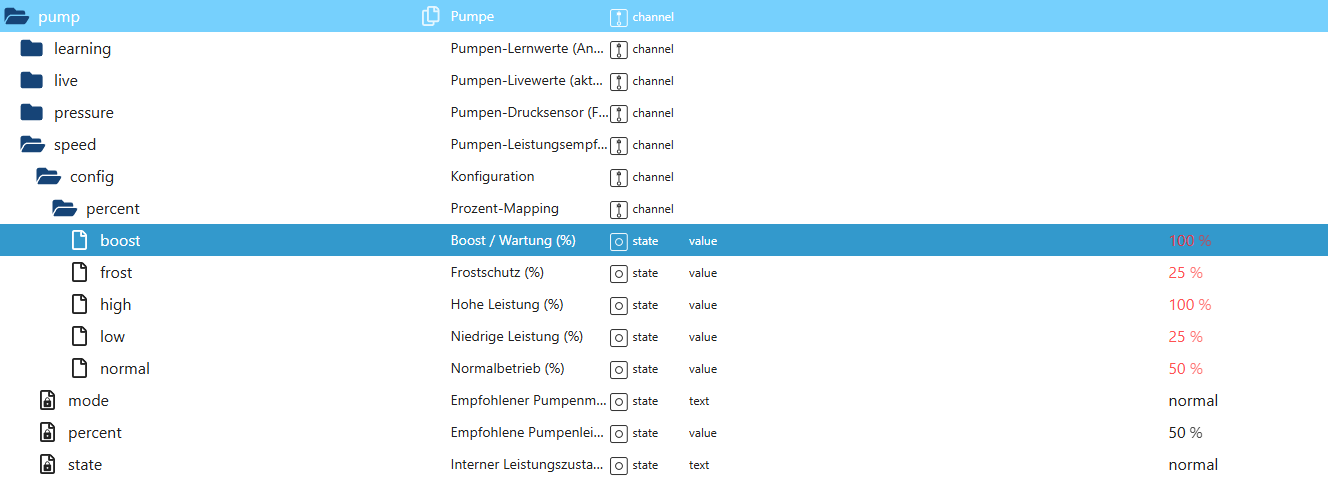The height and width of the screenshot is (484, 1328).
Task: Click the state icon in boost row
Action: click(x=618, y=241)
